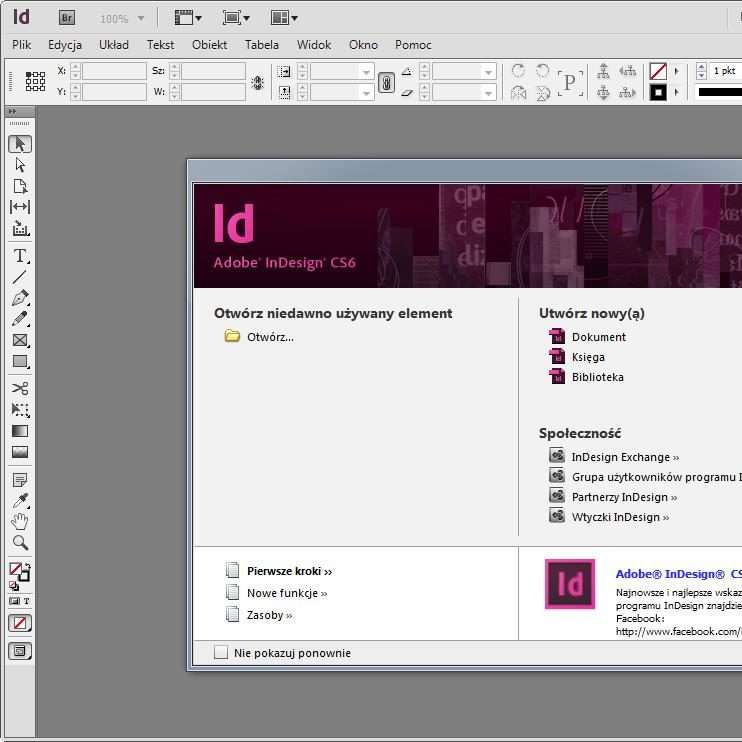742x742 pixels.
Task: Open Adobe Bridge with Br icon
Action: (x=67, y=18)
